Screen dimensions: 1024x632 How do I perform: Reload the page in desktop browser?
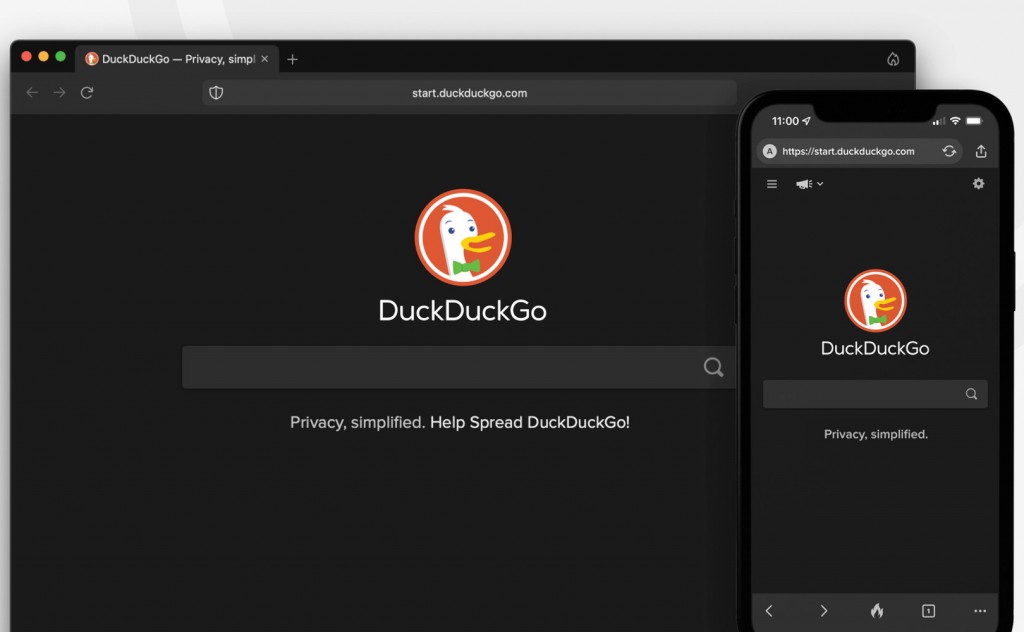(87, 93)
